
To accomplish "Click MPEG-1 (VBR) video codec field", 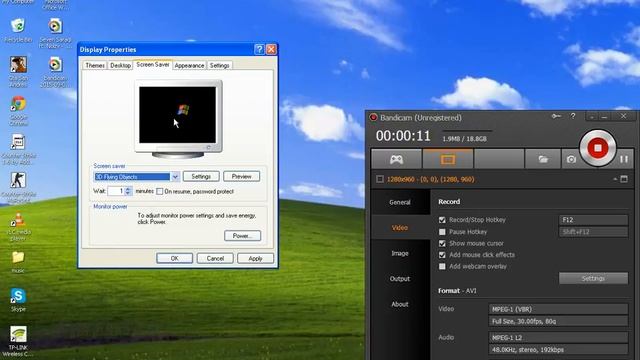I will (x=558, y=309).
